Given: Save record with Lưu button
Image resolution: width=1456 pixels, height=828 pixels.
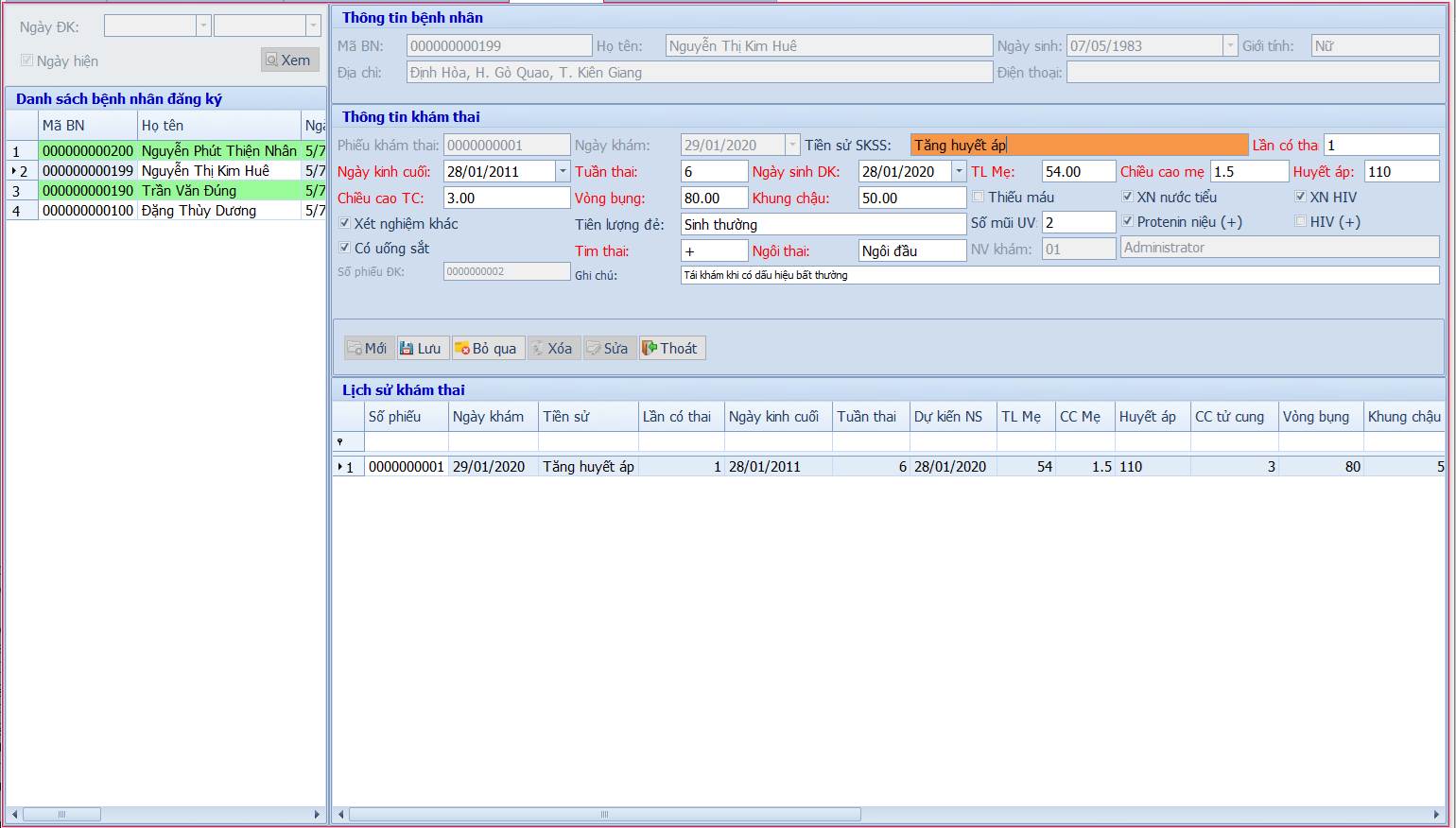Looking at the screenshot, I should [421, 348].
